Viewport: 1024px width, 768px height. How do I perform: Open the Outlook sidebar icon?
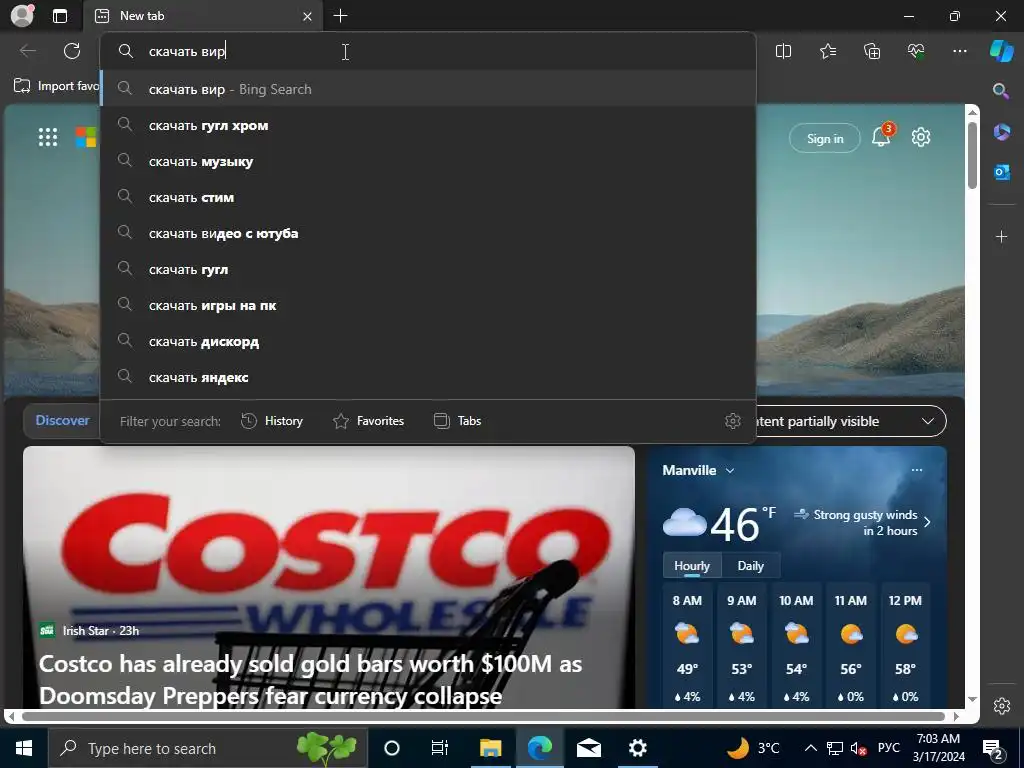[1001, 172]
